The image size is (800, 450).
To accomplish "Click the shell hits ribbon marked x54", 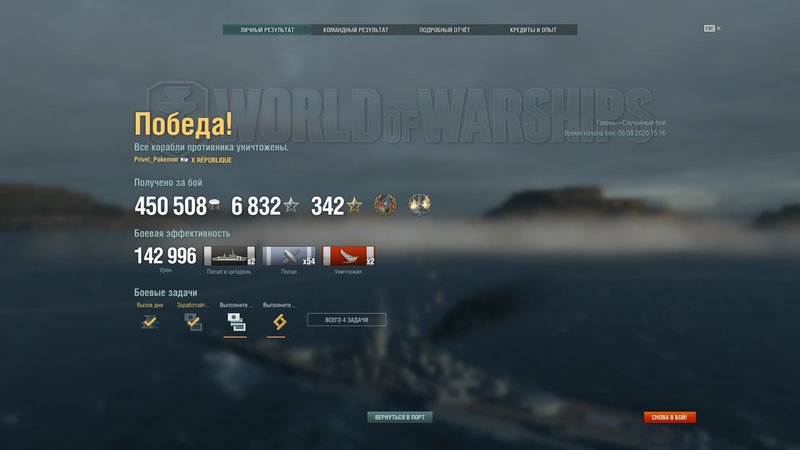I will point(289,256).
